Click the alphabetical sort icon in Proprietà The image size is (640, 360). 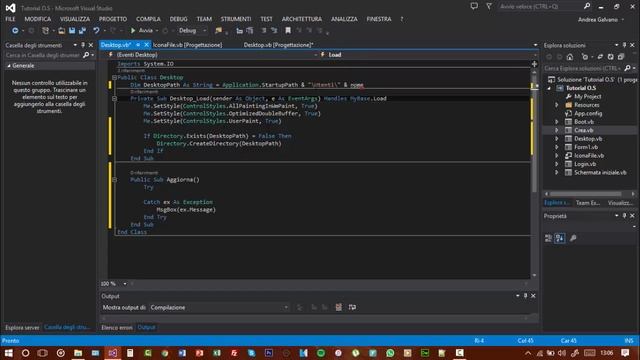tap(560, 238)
